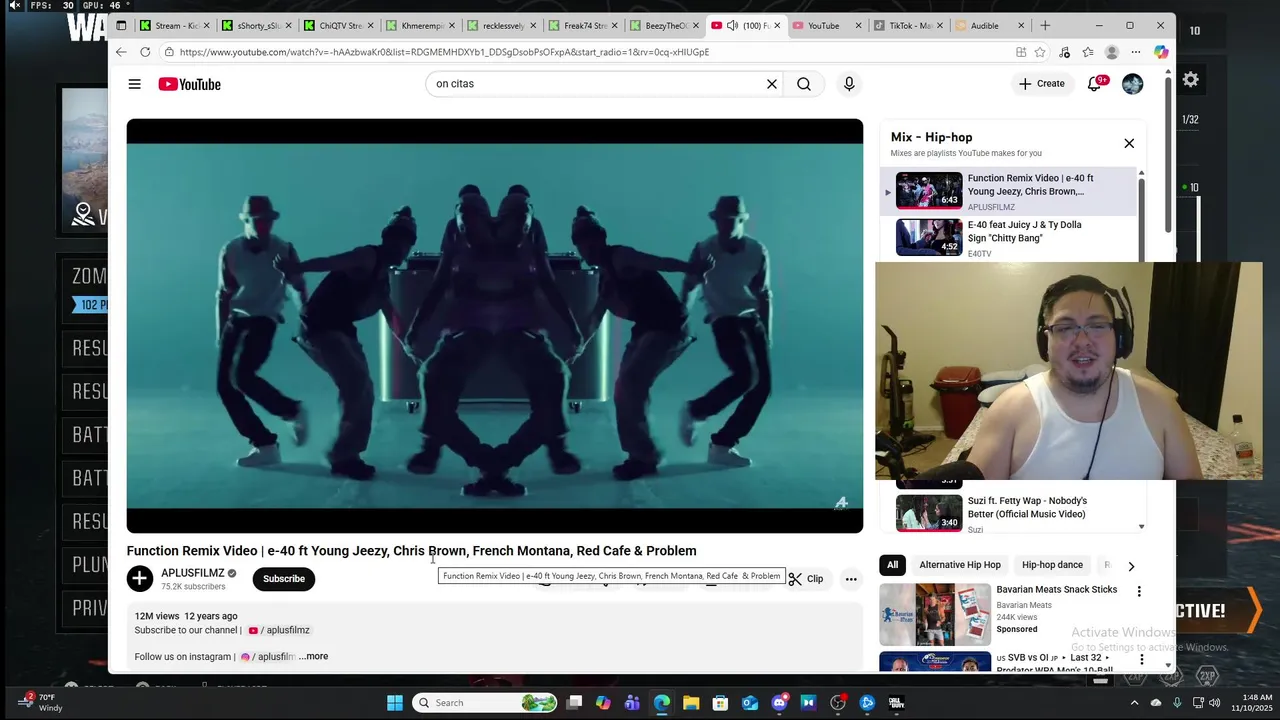This screenshot has width=1280, height=720.
Task: Show hidden system tray icons
Action: (1134, 703)
